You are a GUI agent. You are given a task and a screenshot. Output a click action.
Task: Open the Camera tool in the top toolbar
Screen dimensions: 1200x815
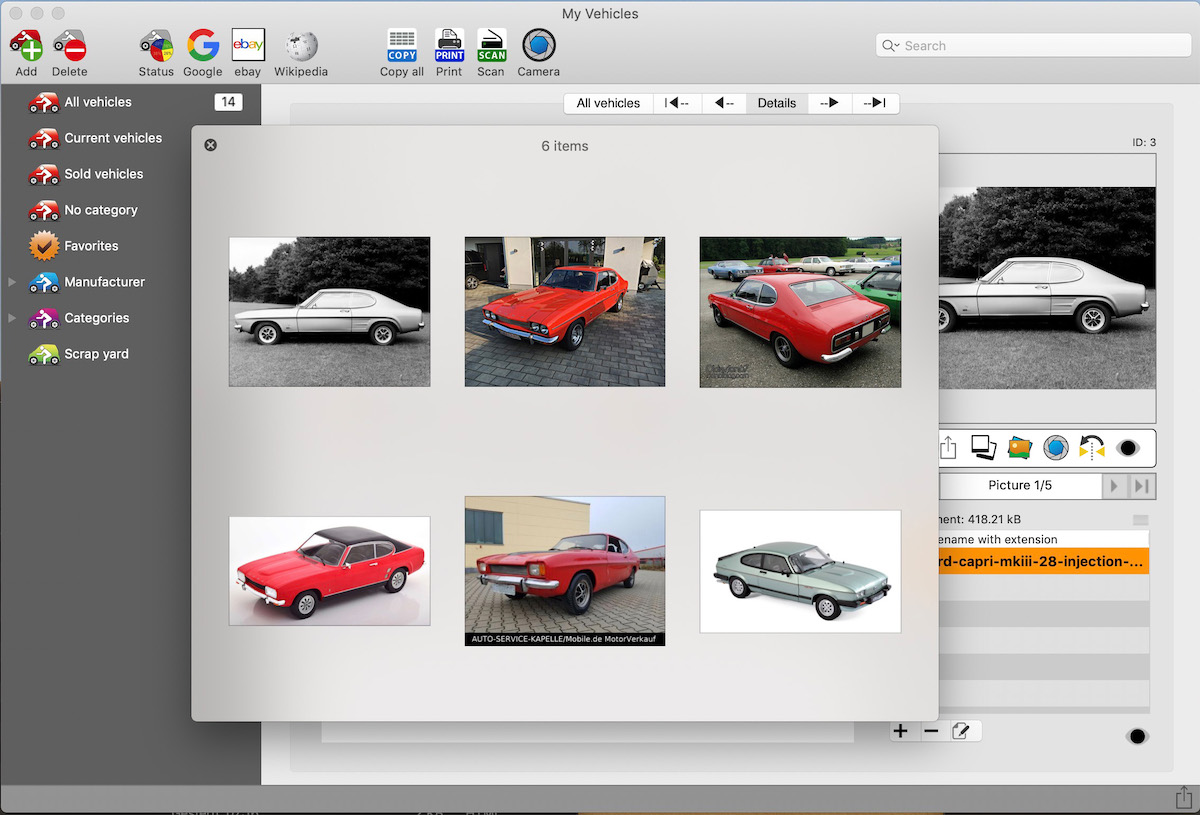pos(539,46)
